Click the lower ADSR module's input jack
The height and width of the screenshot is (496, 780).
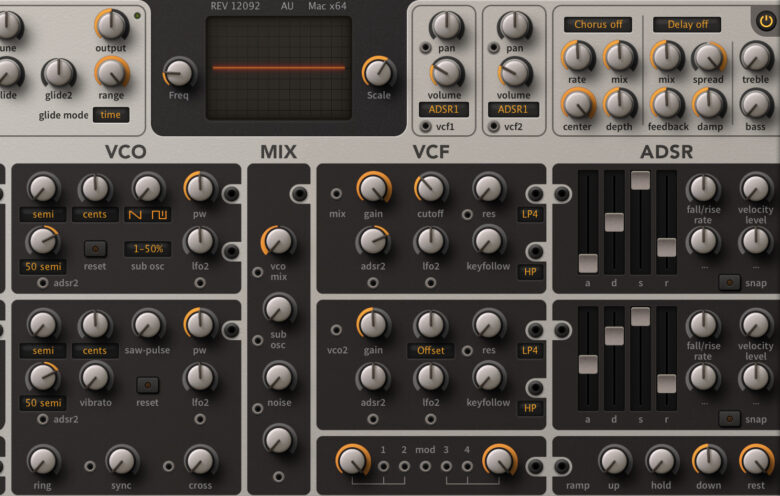point(562,330)
